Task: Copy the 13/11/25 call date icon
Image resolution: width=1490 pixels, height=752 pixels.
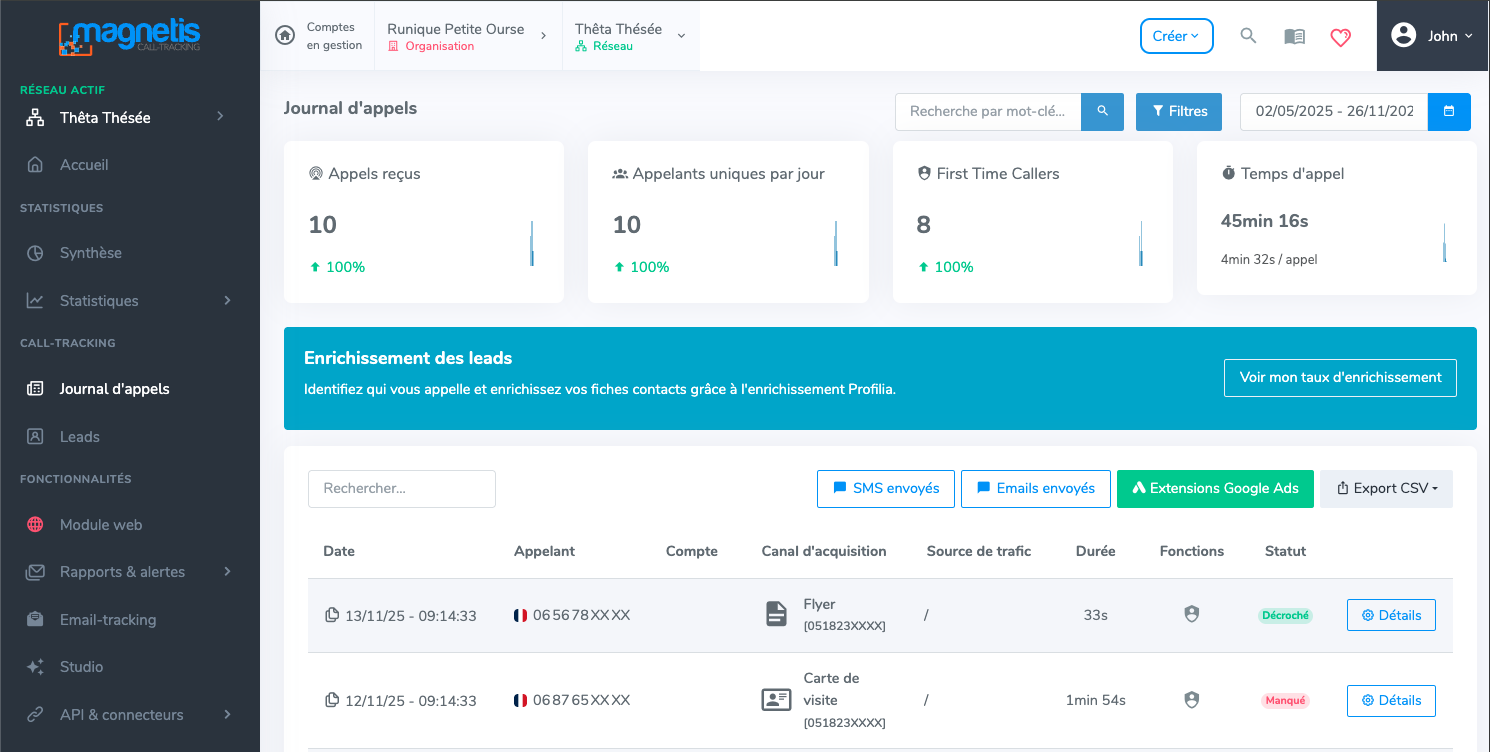Action: [332, 615]
